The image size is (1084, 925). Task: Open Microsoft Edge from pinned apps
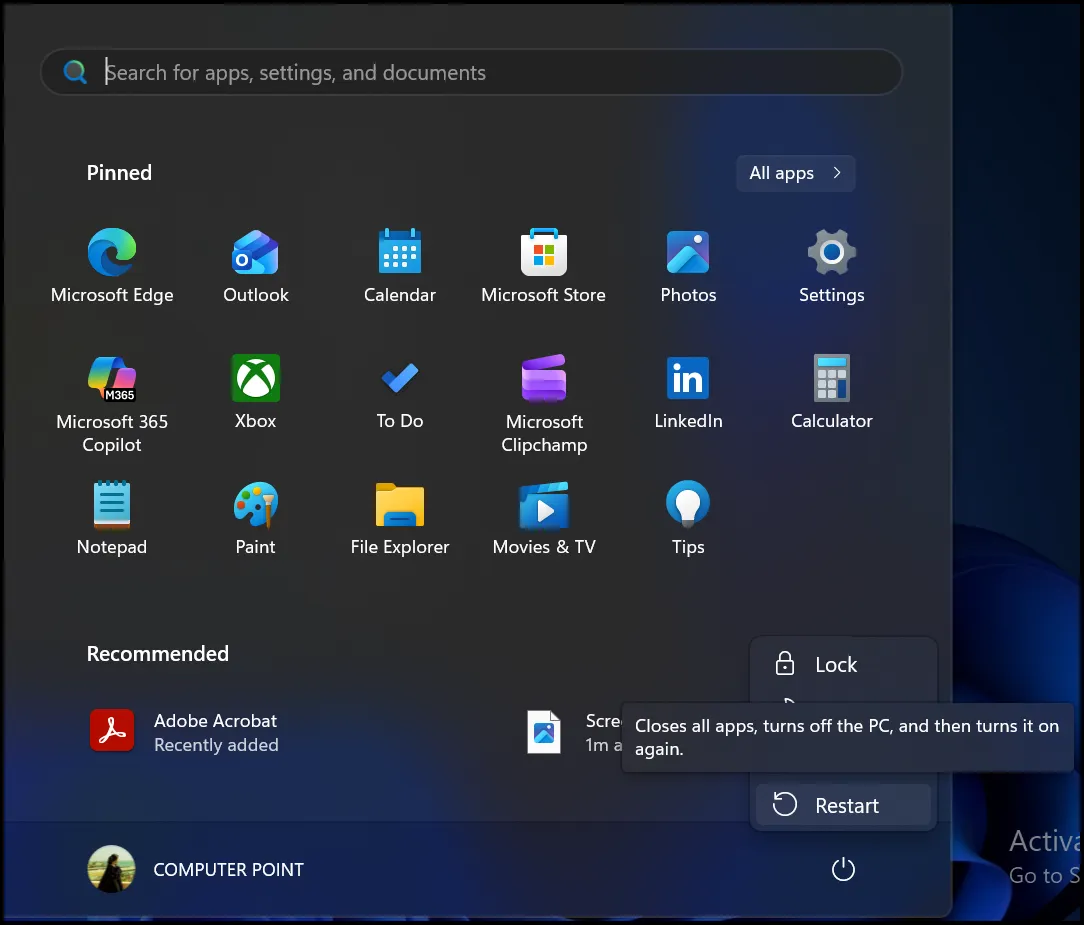(112, 265)
